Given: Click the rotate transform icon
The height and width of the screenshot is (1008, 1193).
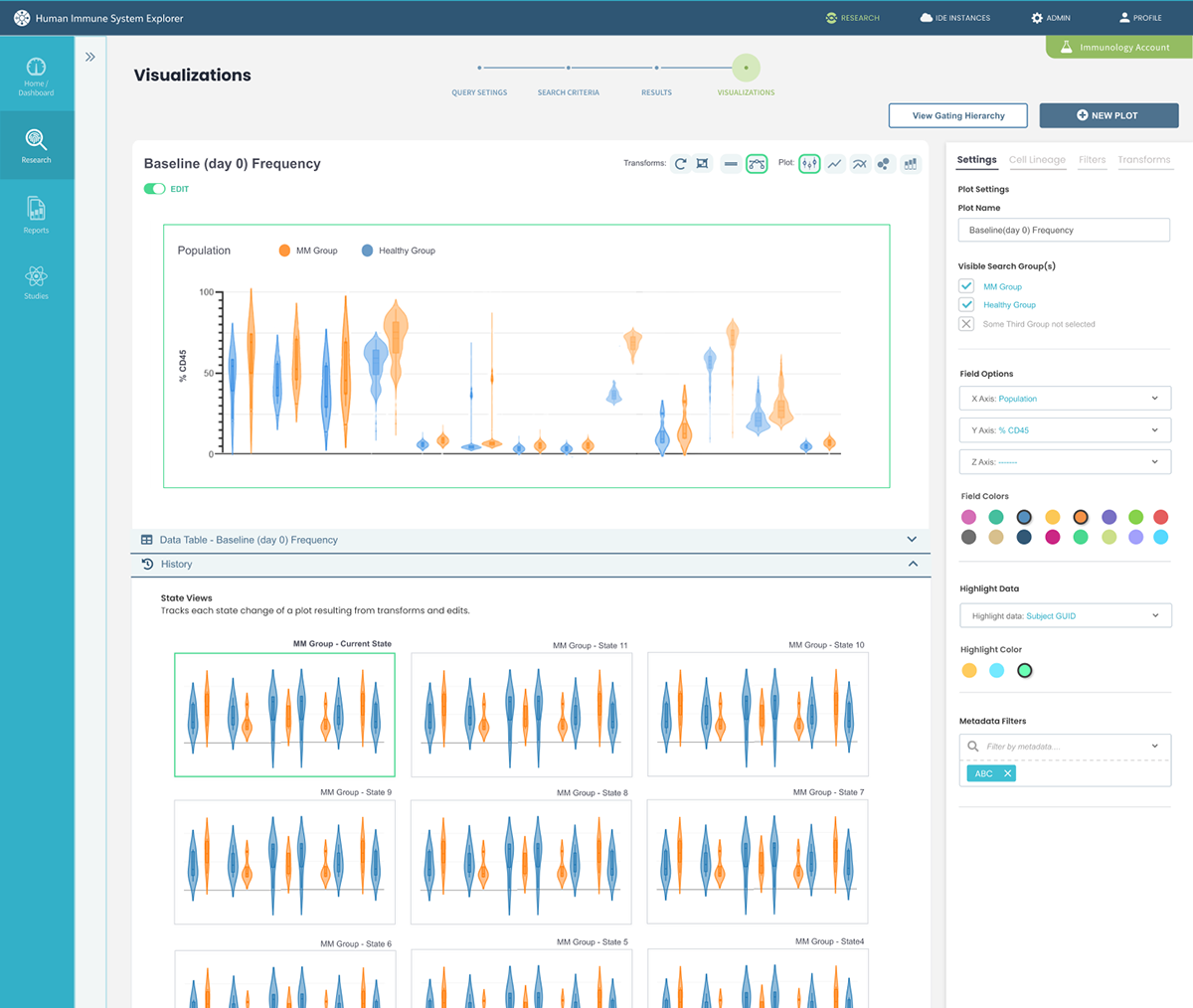Looking at the screenshot, I should pyautogui.click(x=680, y=164).
